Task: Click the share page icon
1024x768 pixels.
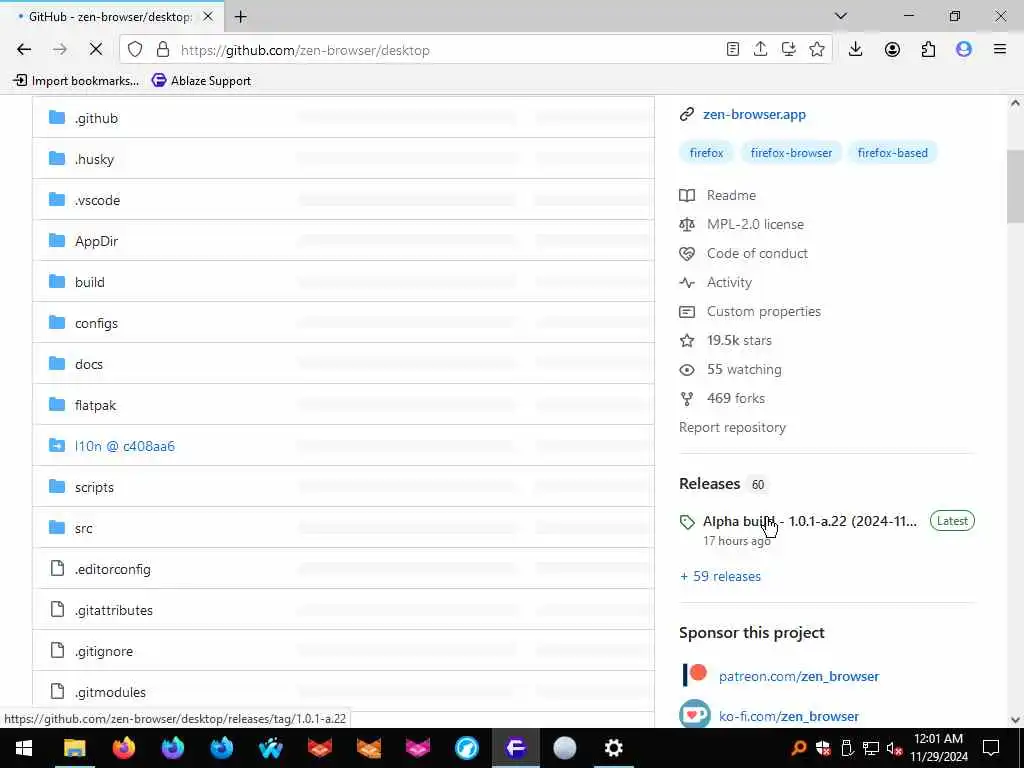Action: tap(760, 50)
